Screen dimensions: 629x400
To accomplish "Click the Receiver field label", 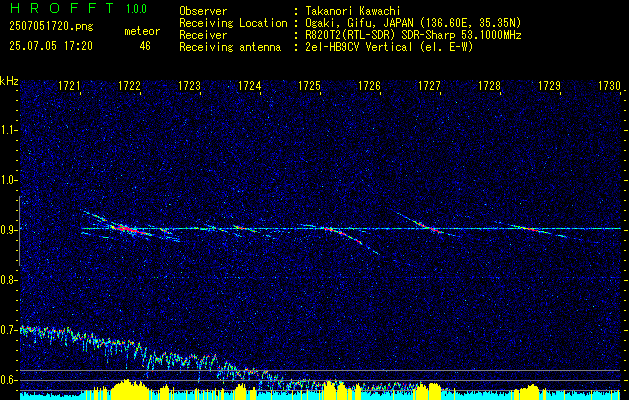I will pyautogui.click(x=203, y=35).
